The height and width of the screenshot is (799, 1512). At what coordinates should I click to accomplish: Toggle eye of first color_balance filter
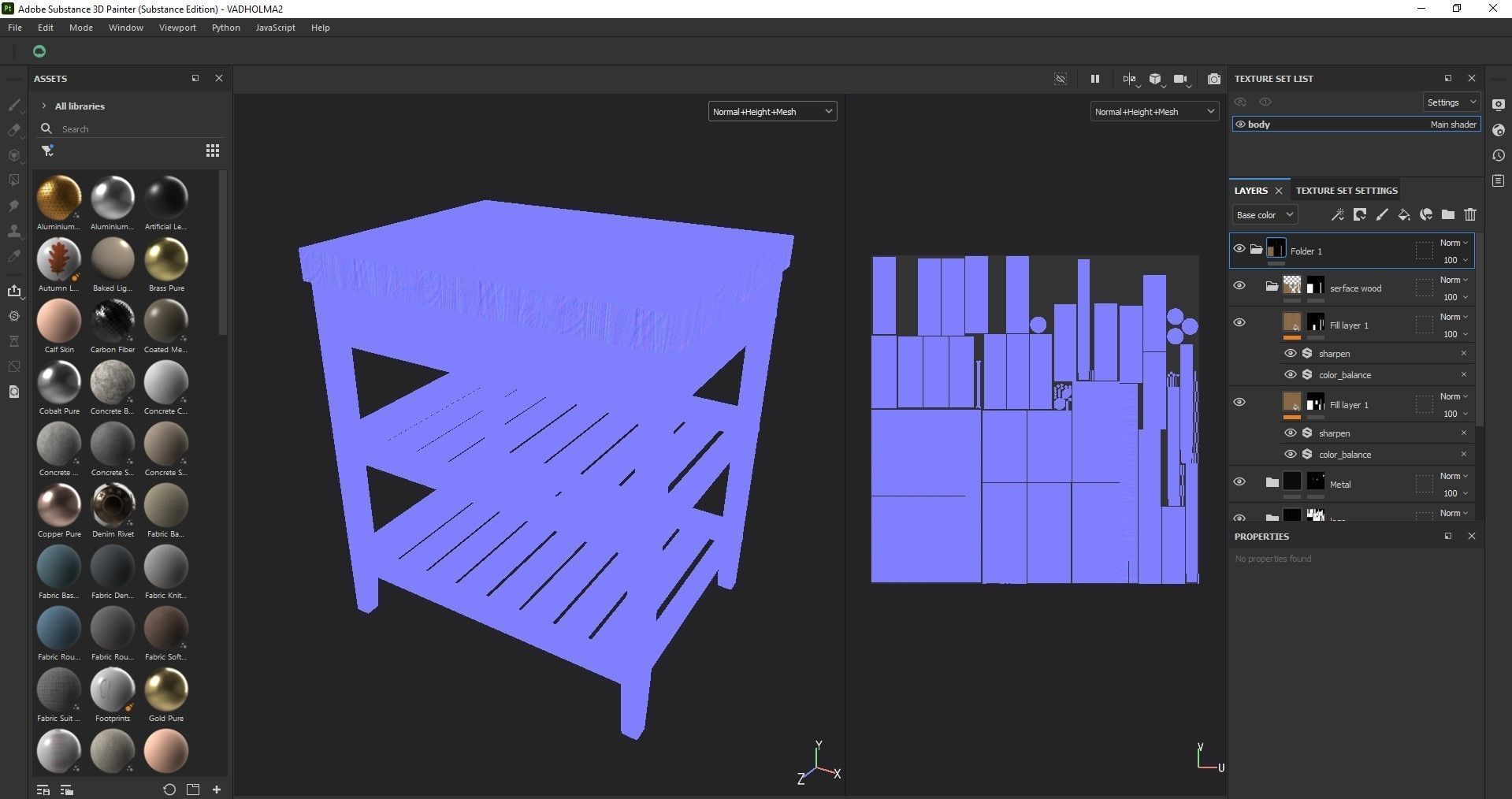point(1291,374)
